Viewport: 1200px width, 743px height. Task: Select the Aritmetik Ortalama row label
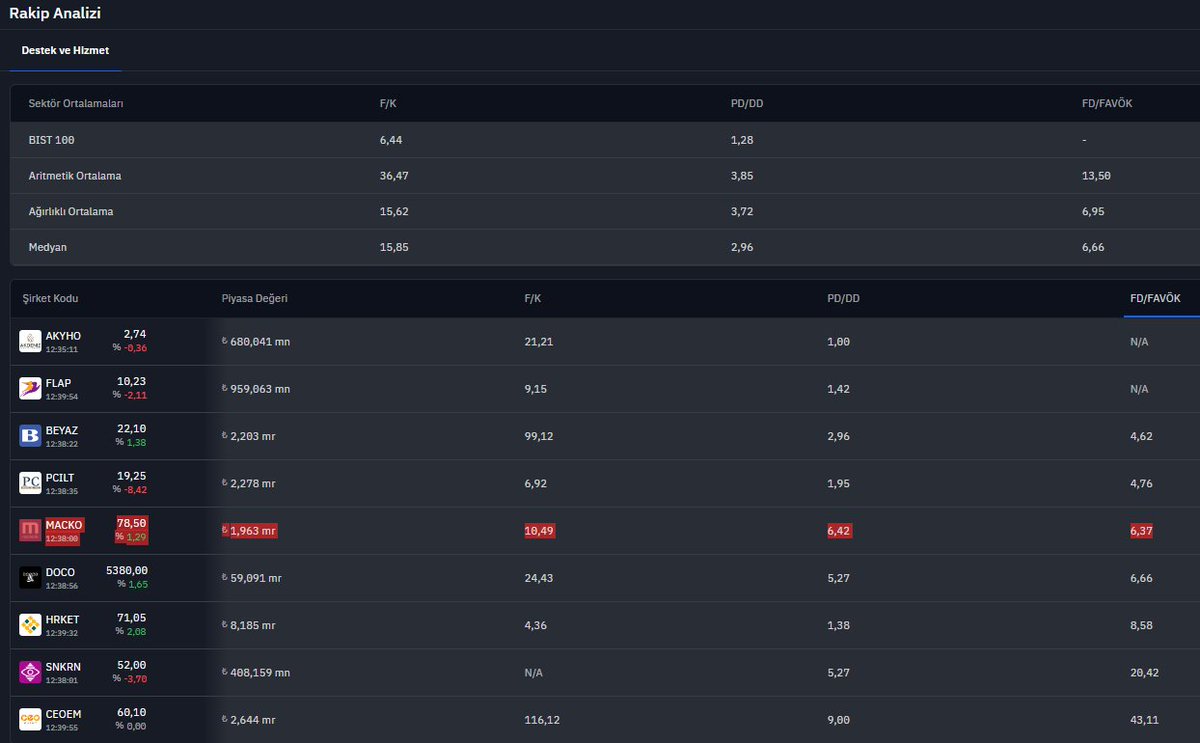point(75,176)
